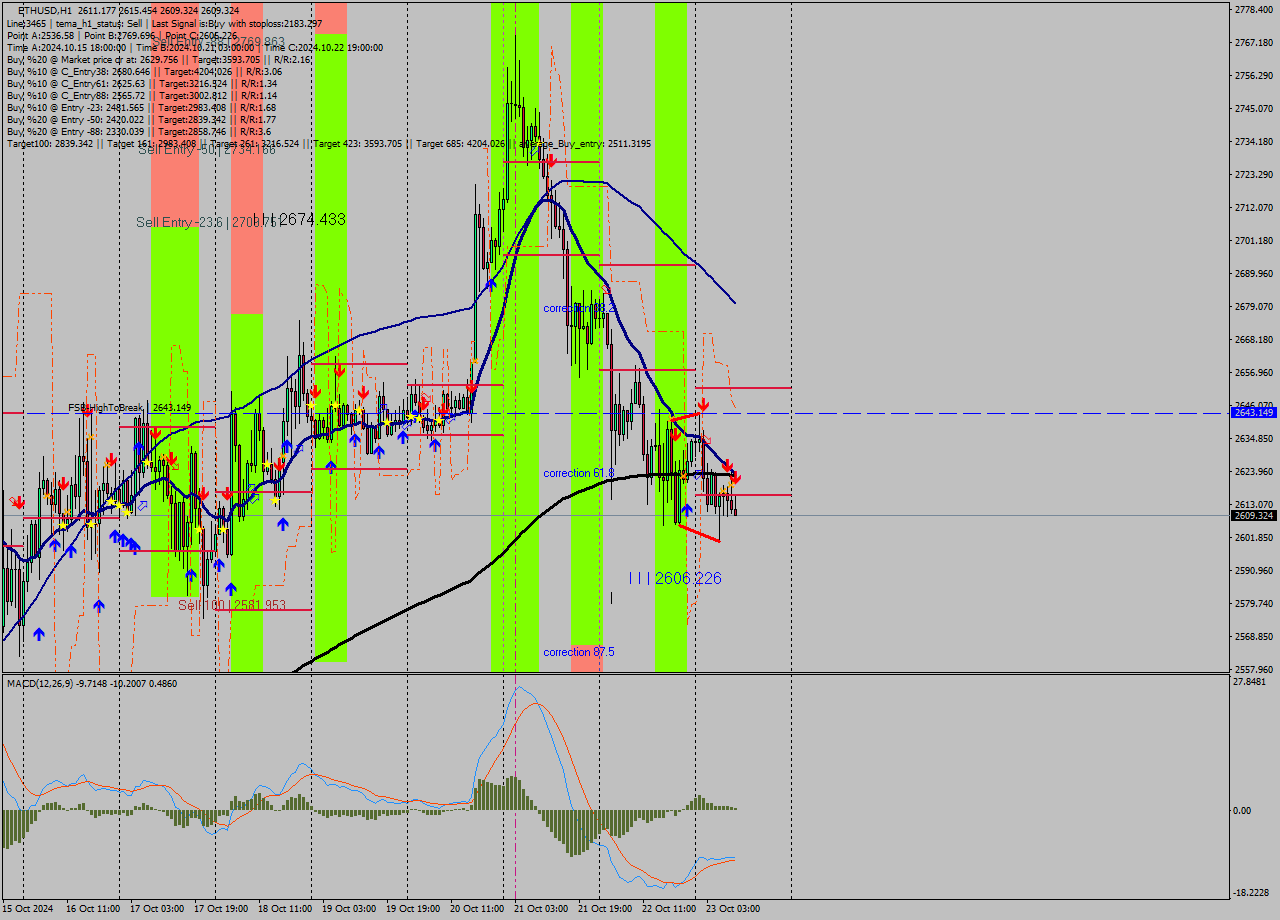
Task: Click the 27.8481 MACD scale value
Action: (x=1251, y=681)
